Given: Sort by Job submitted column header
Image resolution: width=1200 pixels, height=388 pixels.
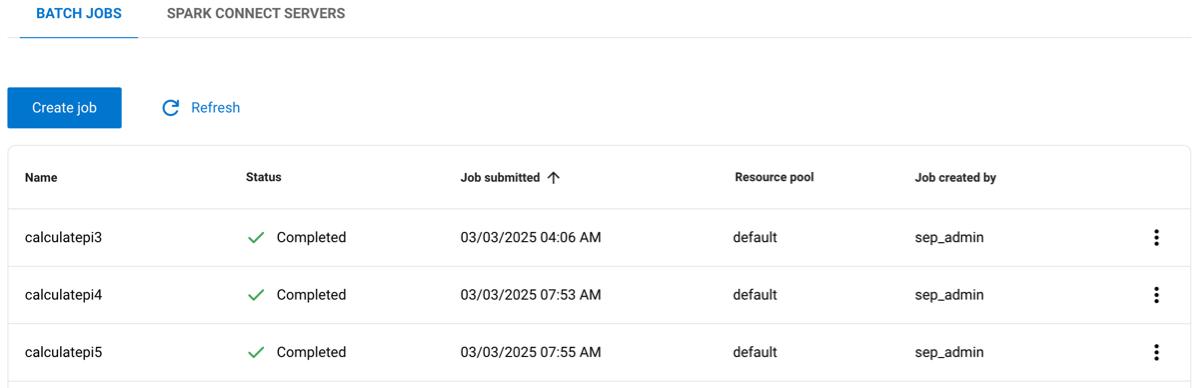Looking at the screenshot, I should tap(500, 177).
